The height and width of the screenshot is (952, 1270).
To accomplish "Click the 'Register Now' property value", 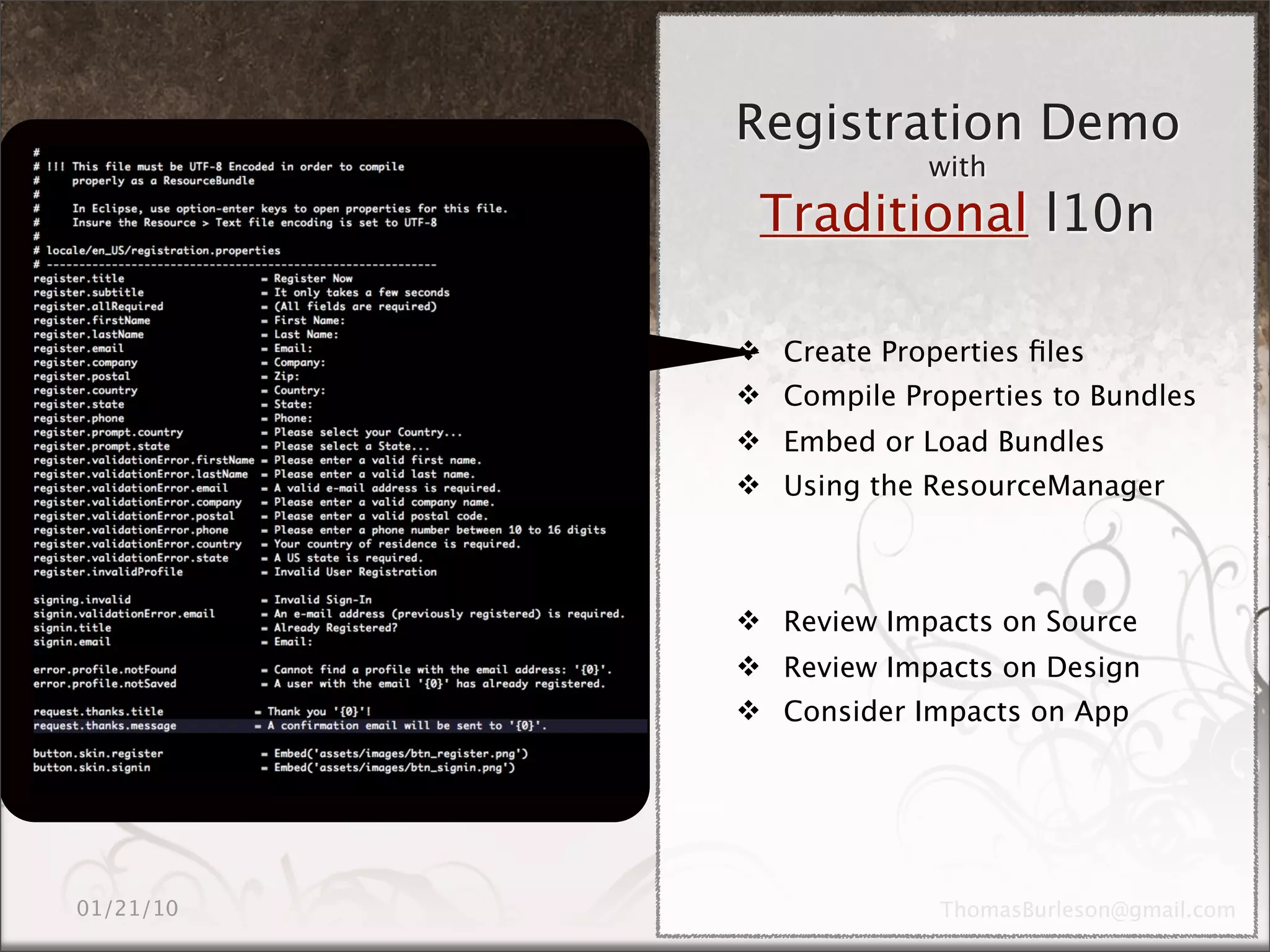I will [x=313, y=279].
